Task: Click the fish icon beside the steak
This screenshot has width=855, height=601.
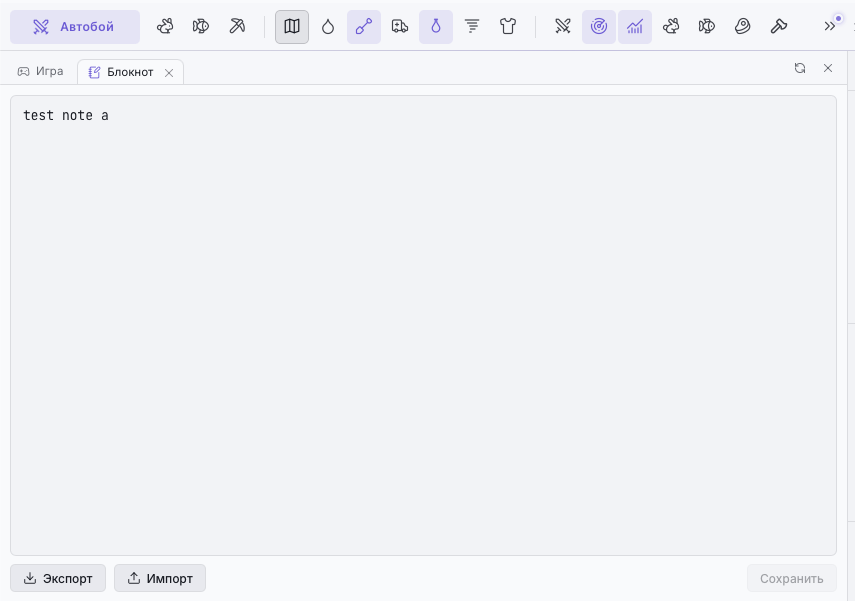Action: point(707,27)
